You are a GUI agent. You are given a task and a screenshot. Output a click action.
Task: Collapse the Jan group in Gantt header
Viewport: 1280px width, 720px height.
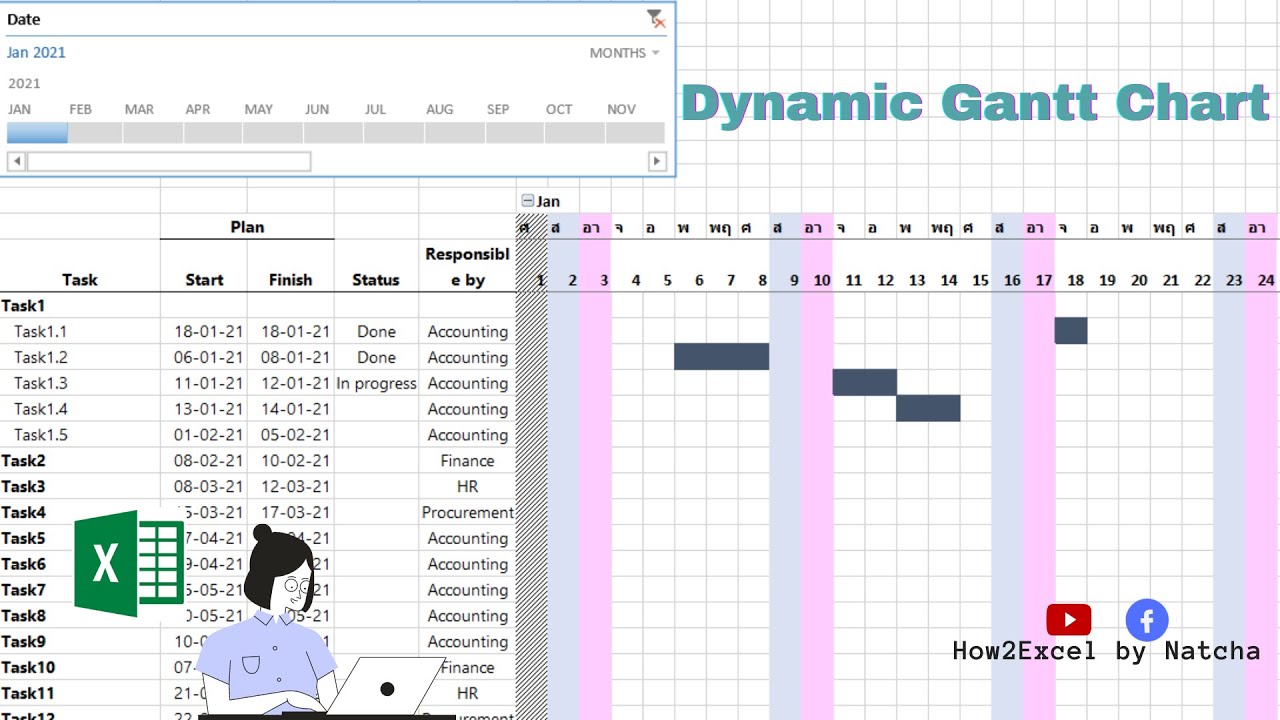pyautogui.click(x=528, y=201)
